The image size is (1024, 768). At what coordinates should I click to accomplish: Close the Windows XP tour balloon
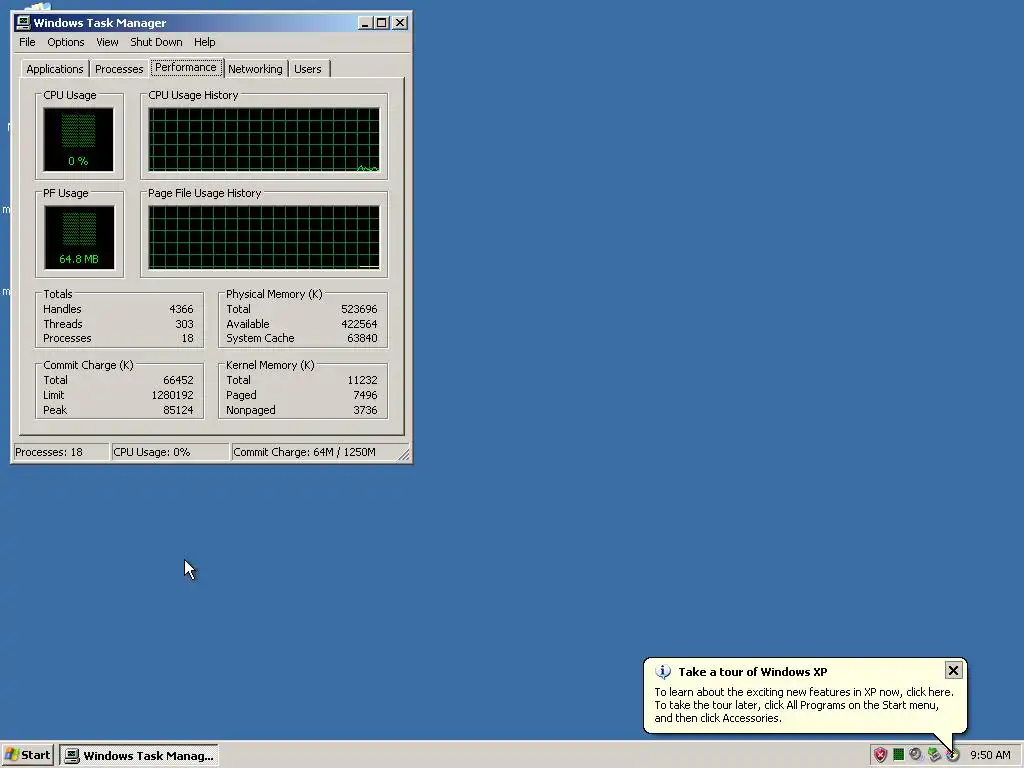953,670
